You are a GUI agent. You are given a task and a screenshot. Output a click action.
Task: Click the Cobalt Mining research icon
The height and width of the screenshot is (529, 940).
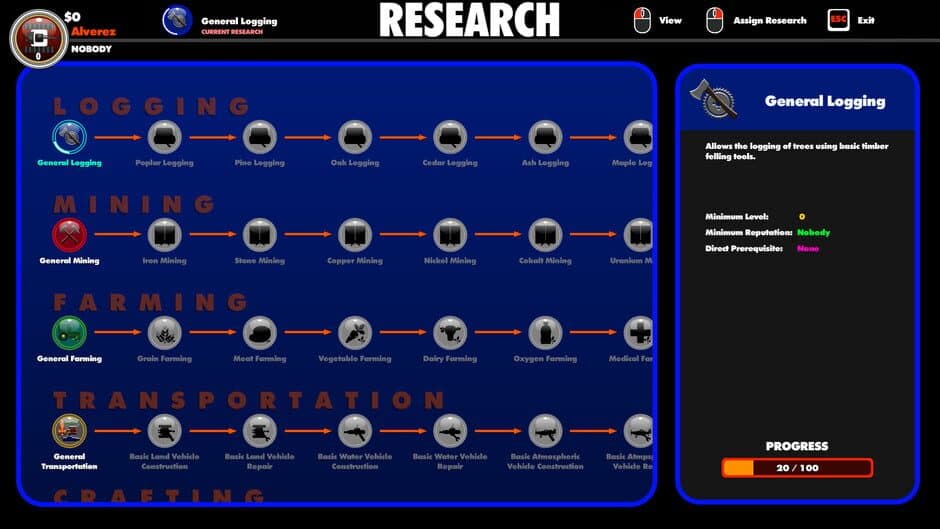(x=546, y=235)
